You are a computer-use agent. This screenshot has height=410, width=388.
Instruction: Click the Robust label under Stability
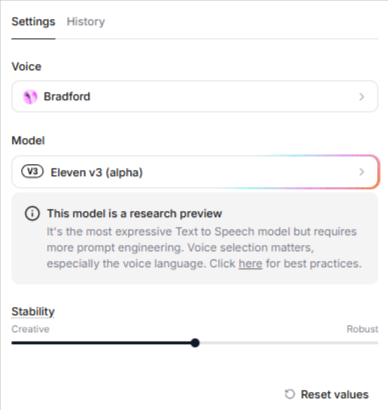coord(362,329)
